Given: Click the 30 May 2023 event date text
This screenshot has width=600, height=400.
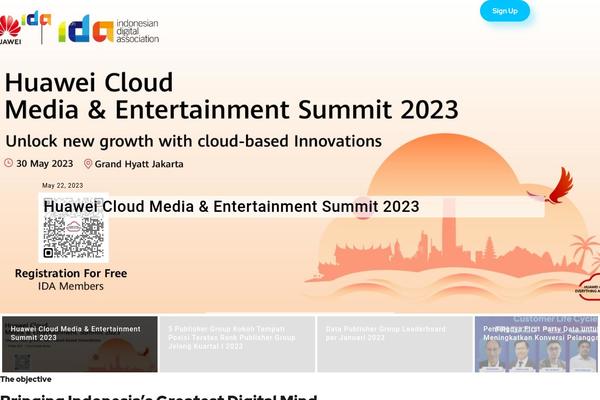Looking at the screenshot, I should (x=44, y=163).
